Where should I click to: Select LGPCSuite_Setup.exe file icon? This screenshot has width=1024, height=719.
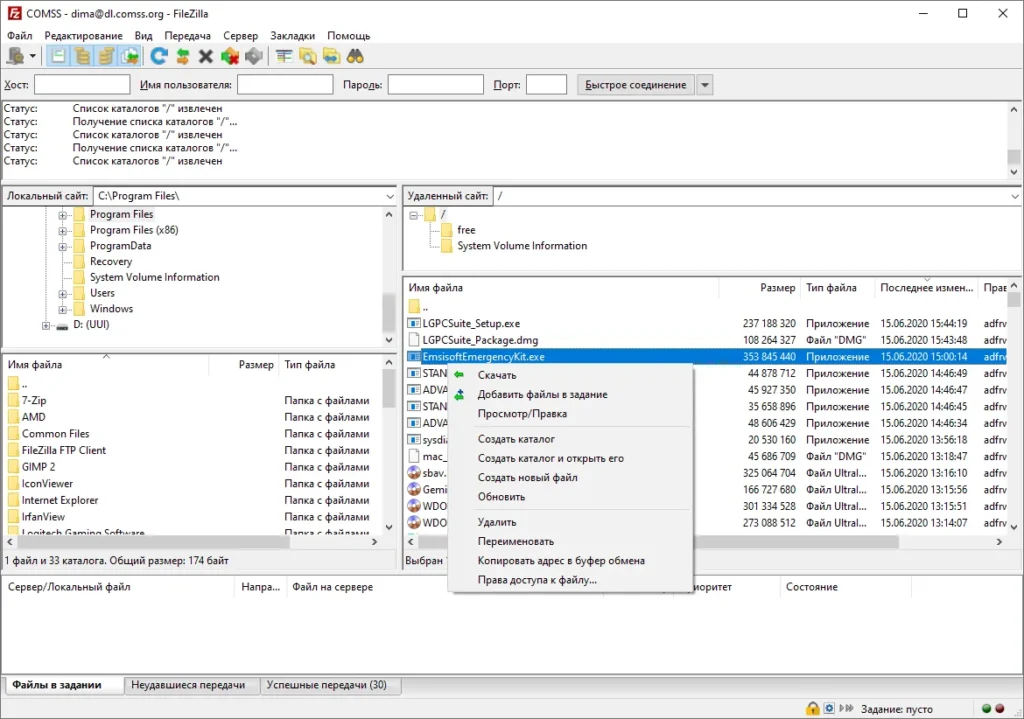pos(413,323)
